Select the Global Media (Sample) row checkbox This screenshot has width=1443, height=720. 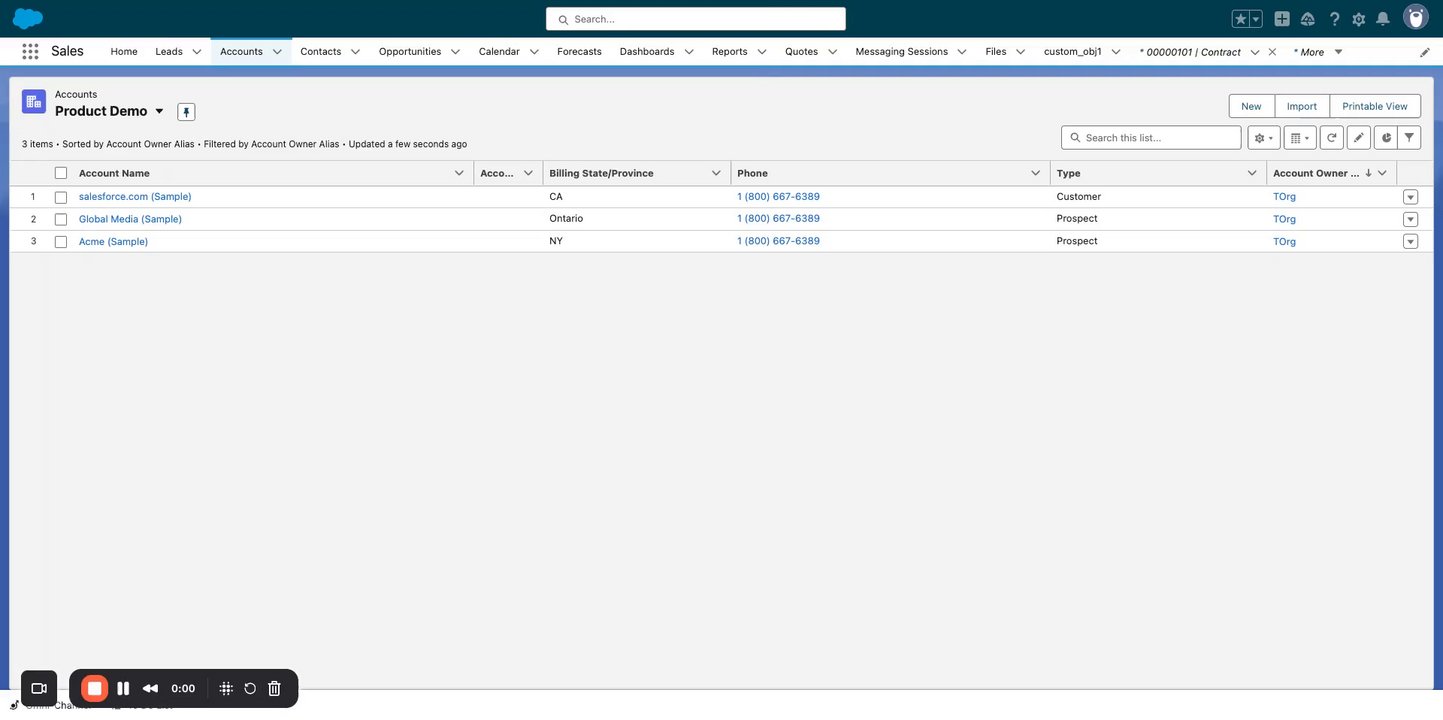(x=61, y=219)
